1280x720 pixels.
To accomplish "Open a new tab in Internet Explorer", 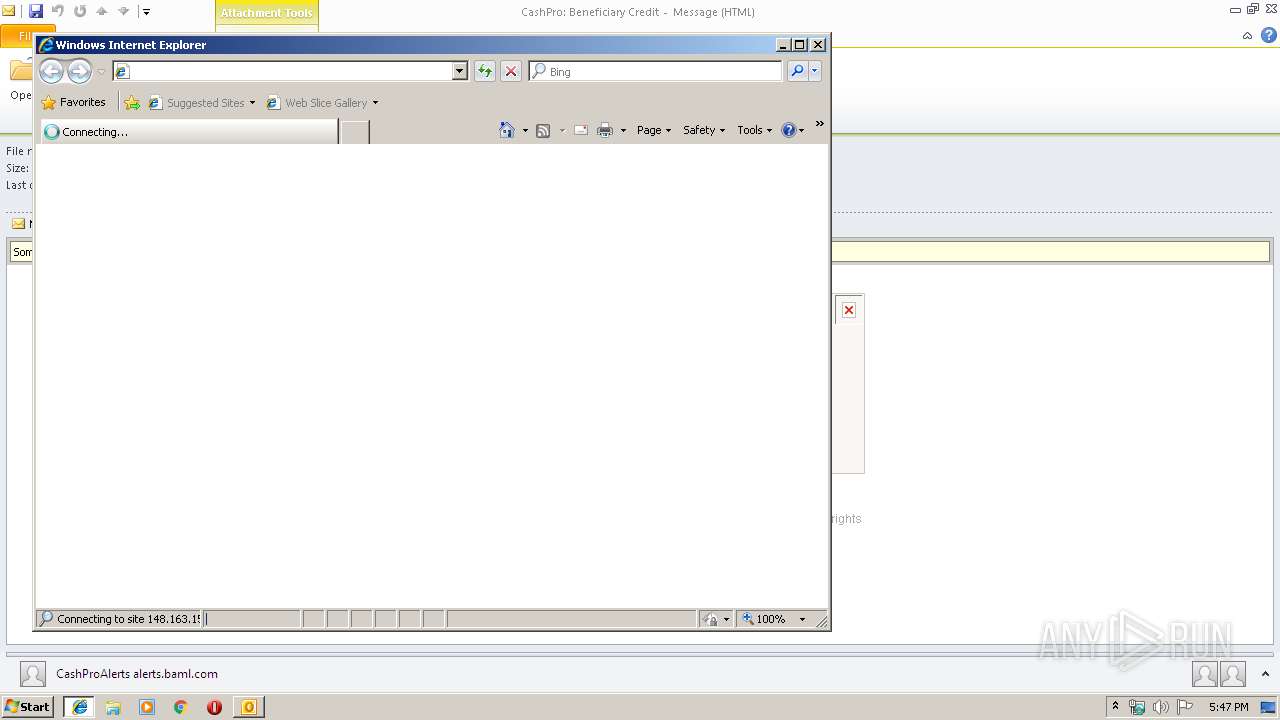I will click(x=354, y=131).
